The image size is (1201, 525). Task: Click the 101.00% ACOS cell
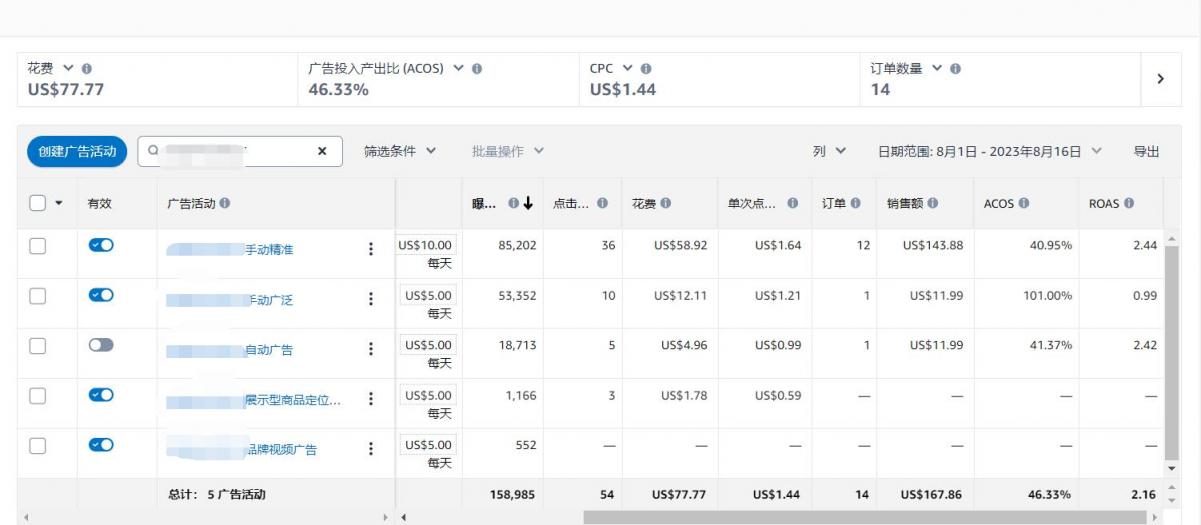point(1048,295)
